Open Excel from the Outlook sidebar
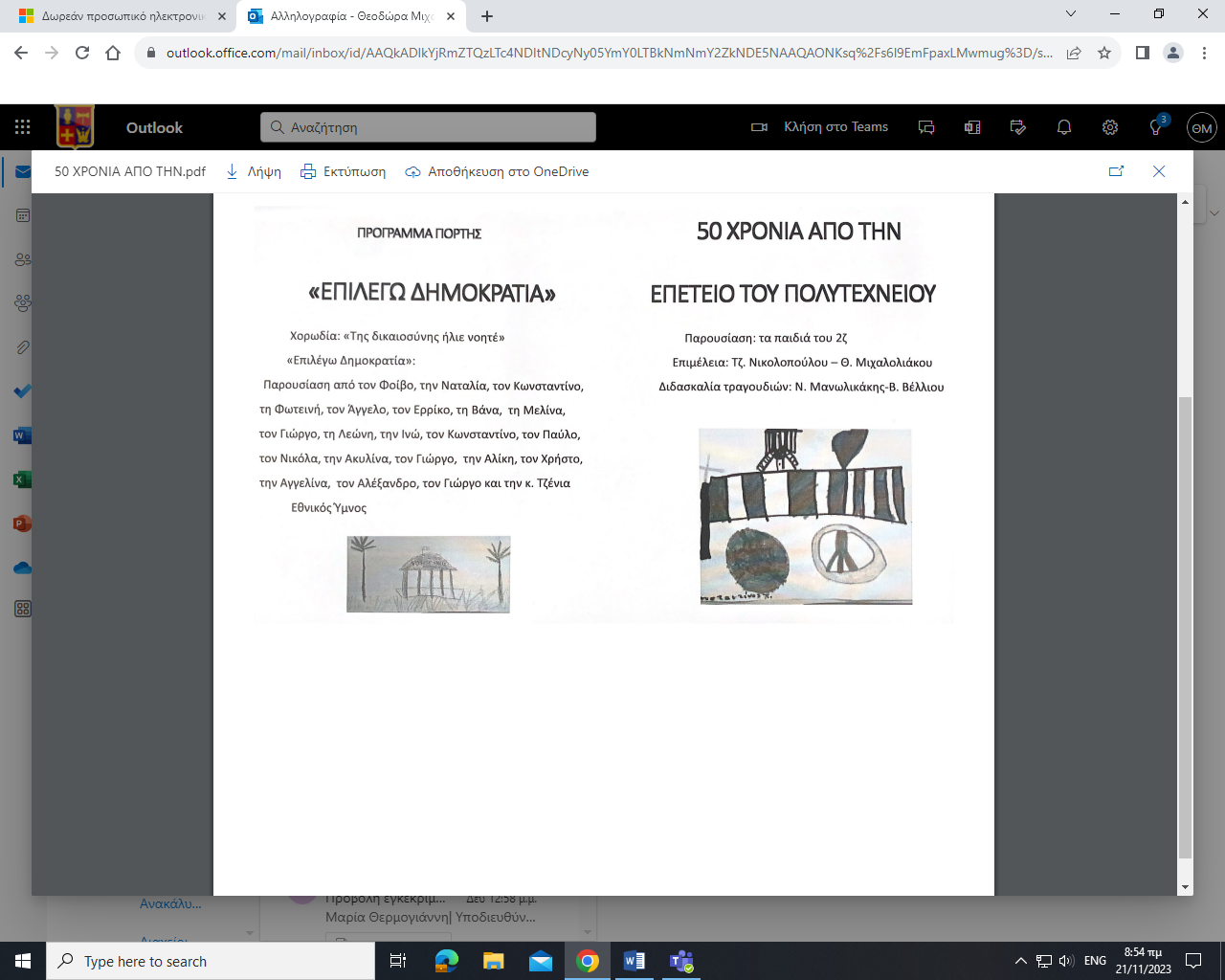Screen dimensions: 1225x980 (x=23, y=479)
